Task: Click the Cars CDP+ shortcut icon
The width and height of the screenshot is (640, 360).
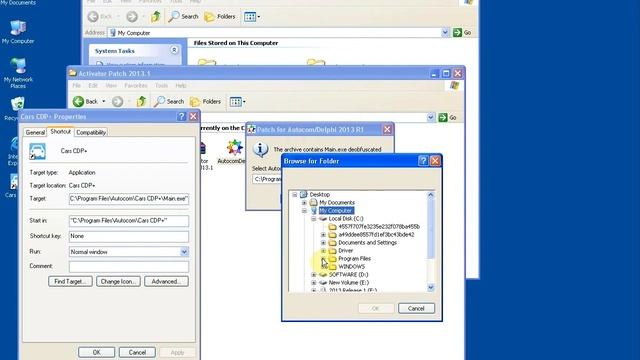Action: click(x=38, y=151)
